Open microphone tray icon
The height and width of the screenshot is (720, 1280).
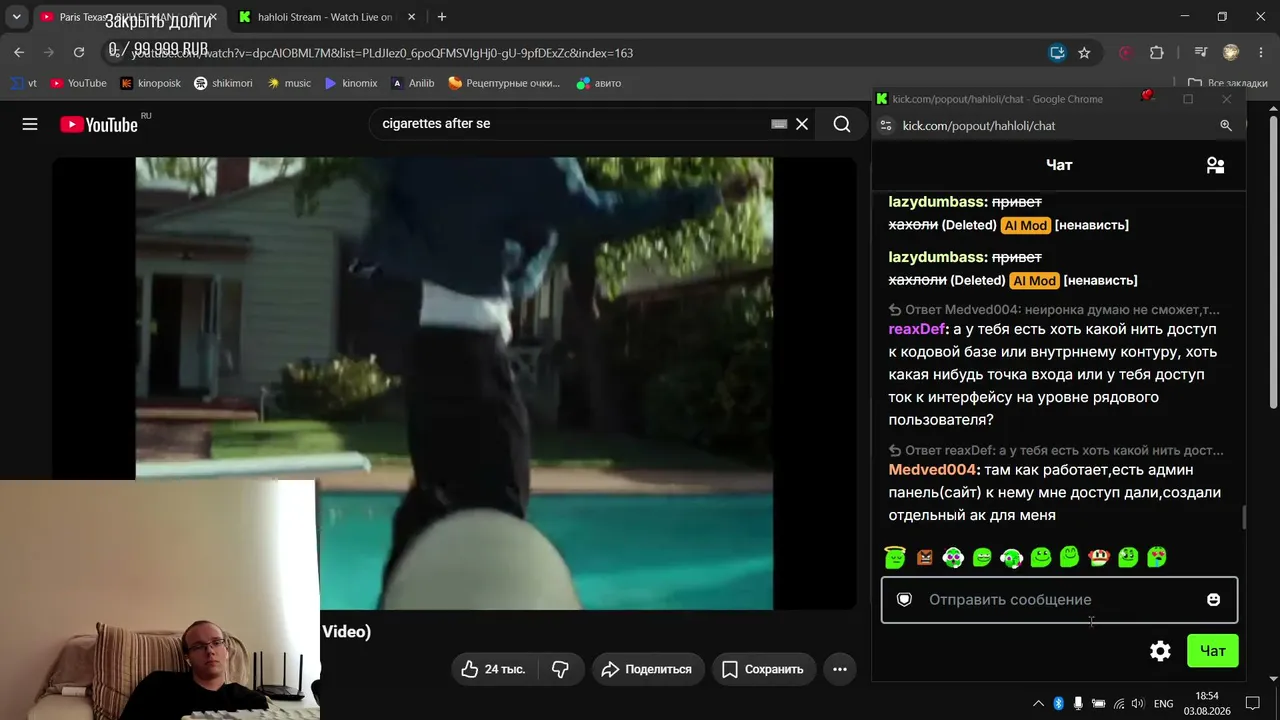tap(1078, 704)
